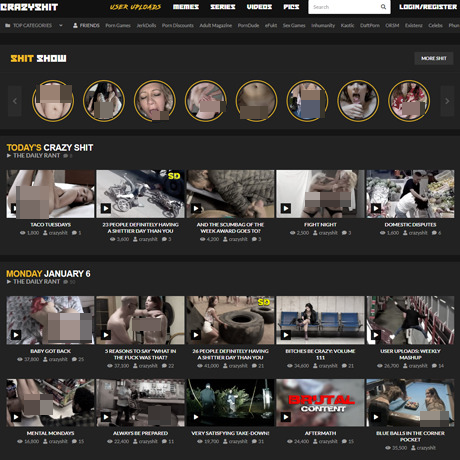This screenshot has height=460, width=460.
Task: Click the More Shit button
Action: 434,58
